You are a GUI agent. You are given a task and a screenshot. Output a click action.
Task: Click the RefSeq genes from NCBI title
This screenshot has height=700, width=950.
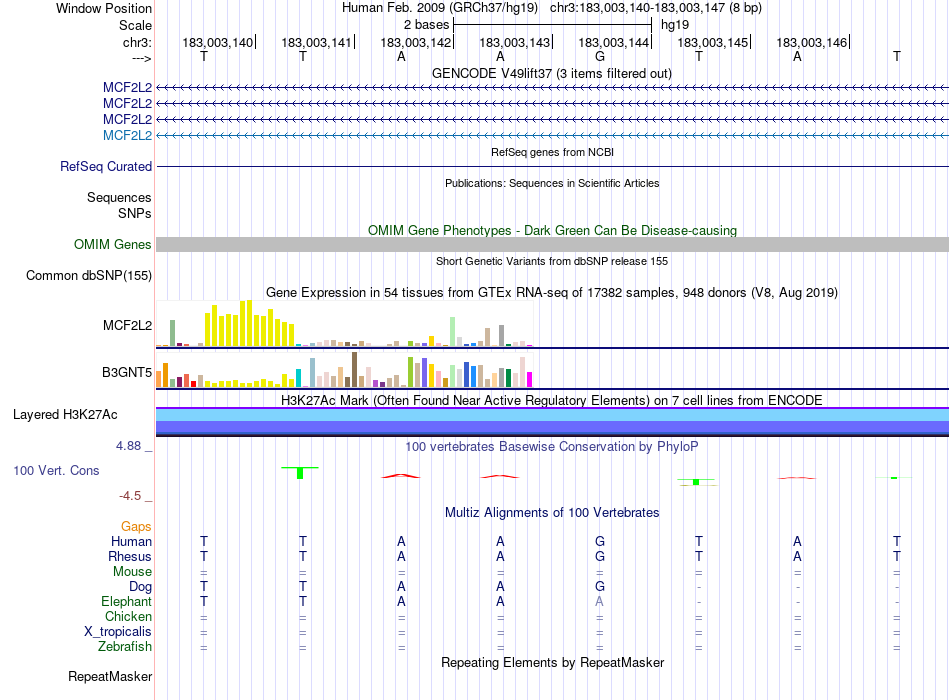(x=552, y=152)
